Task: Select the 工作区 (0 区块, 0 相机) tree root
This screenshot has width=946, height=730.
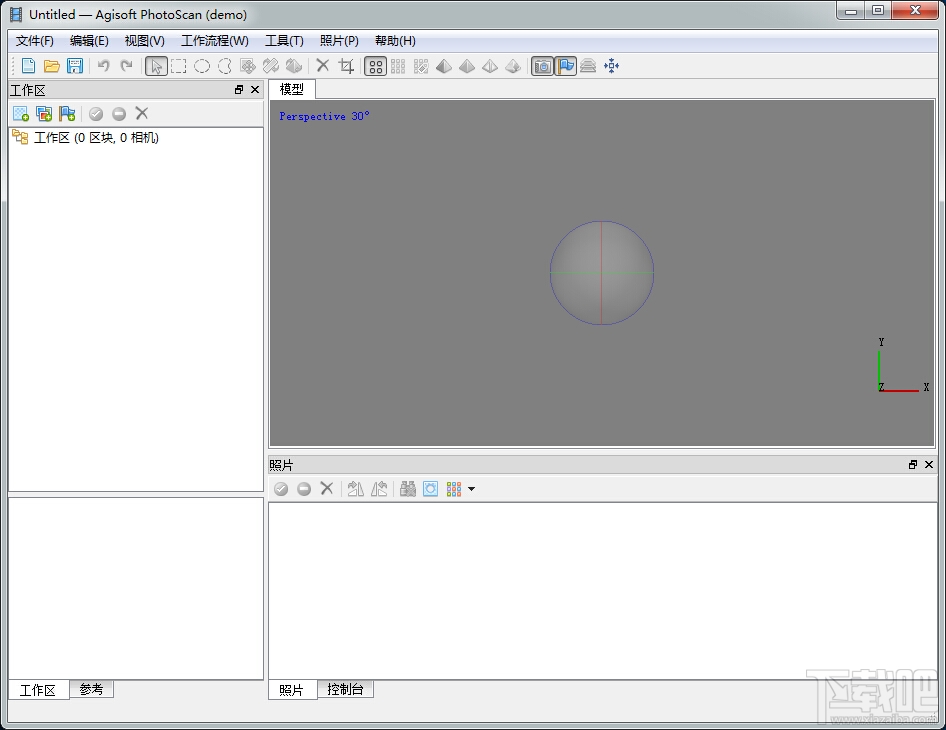Action: click(86, 138)
